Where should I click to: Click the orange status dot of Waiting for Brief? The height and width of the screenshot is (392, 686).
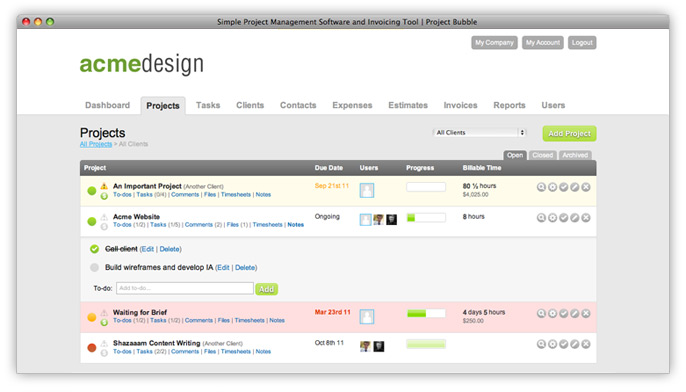pyautogui.click(x=91, y=317)
